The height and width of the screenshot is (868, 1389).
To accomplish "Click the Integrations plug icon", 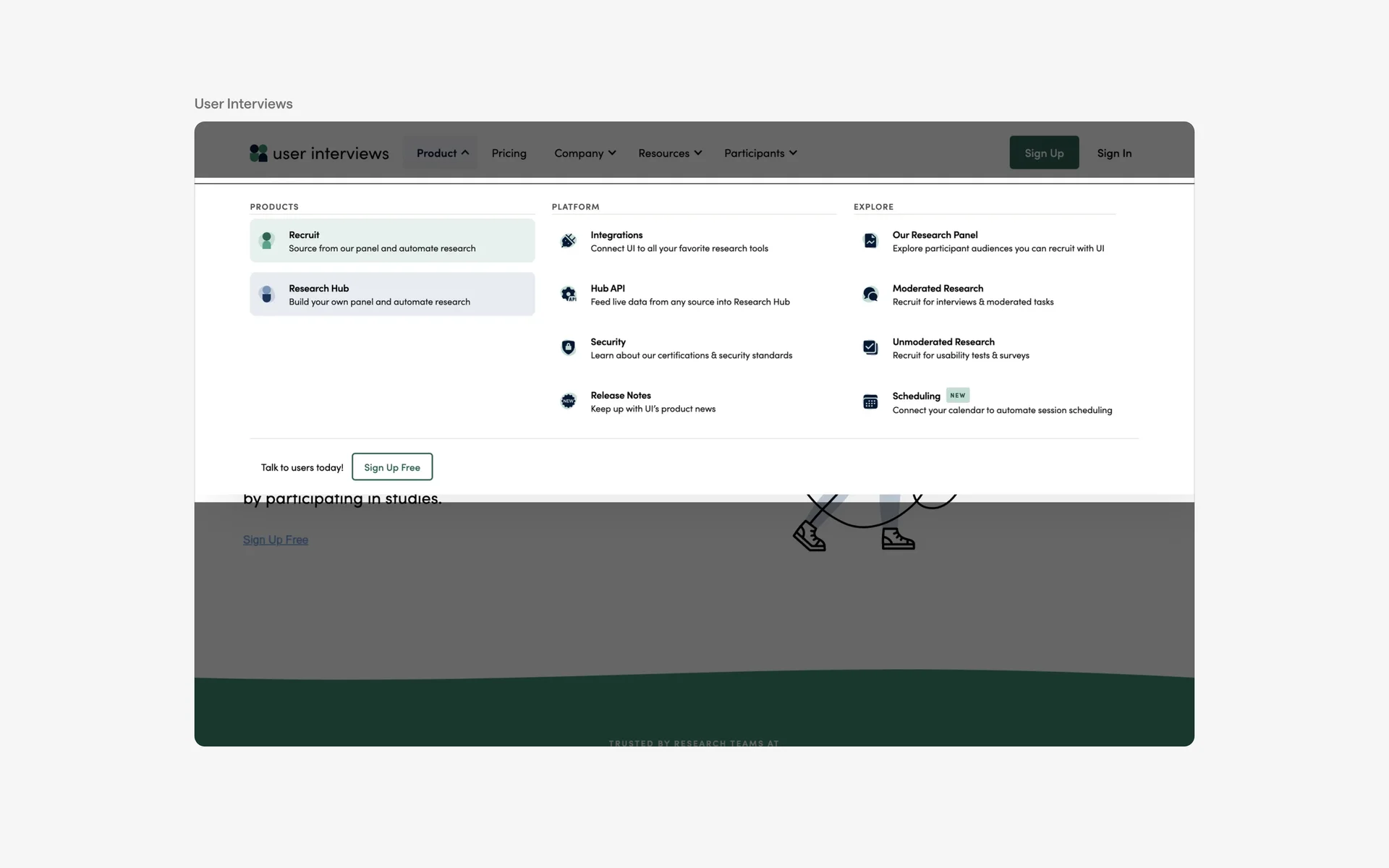I will click(x=569, y=240).
